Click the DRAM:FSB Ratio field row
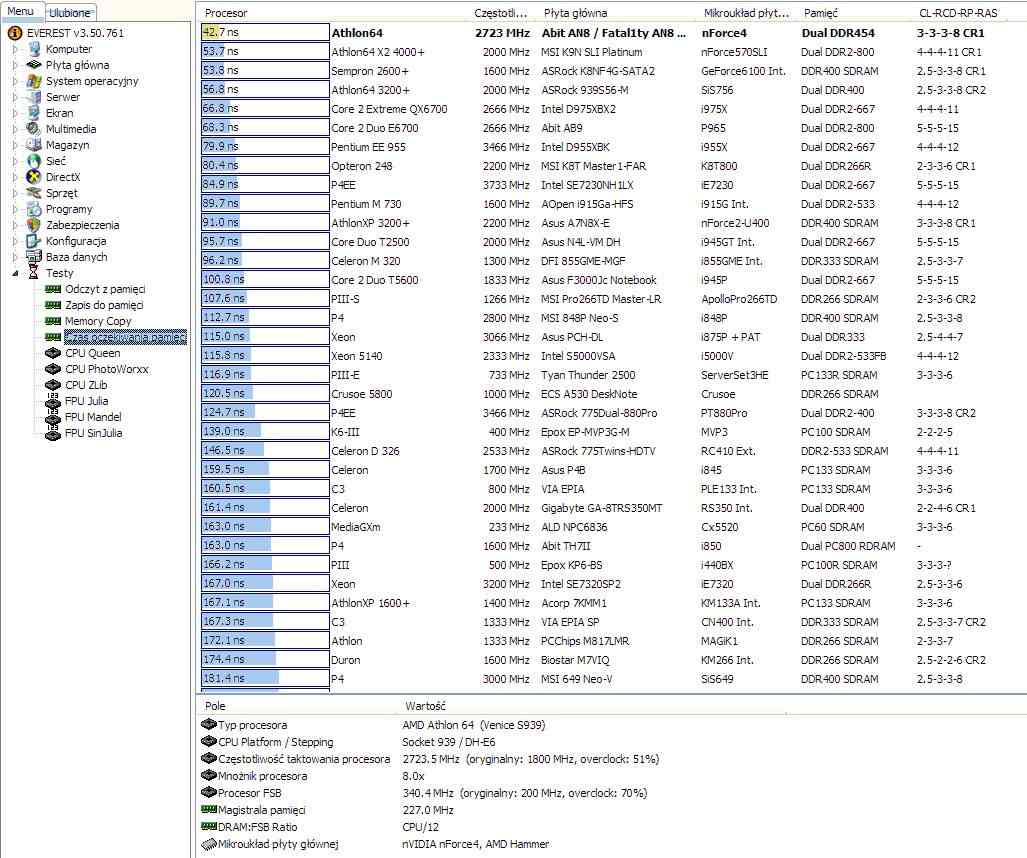1027x858 pixels. [x=612, y=827]
